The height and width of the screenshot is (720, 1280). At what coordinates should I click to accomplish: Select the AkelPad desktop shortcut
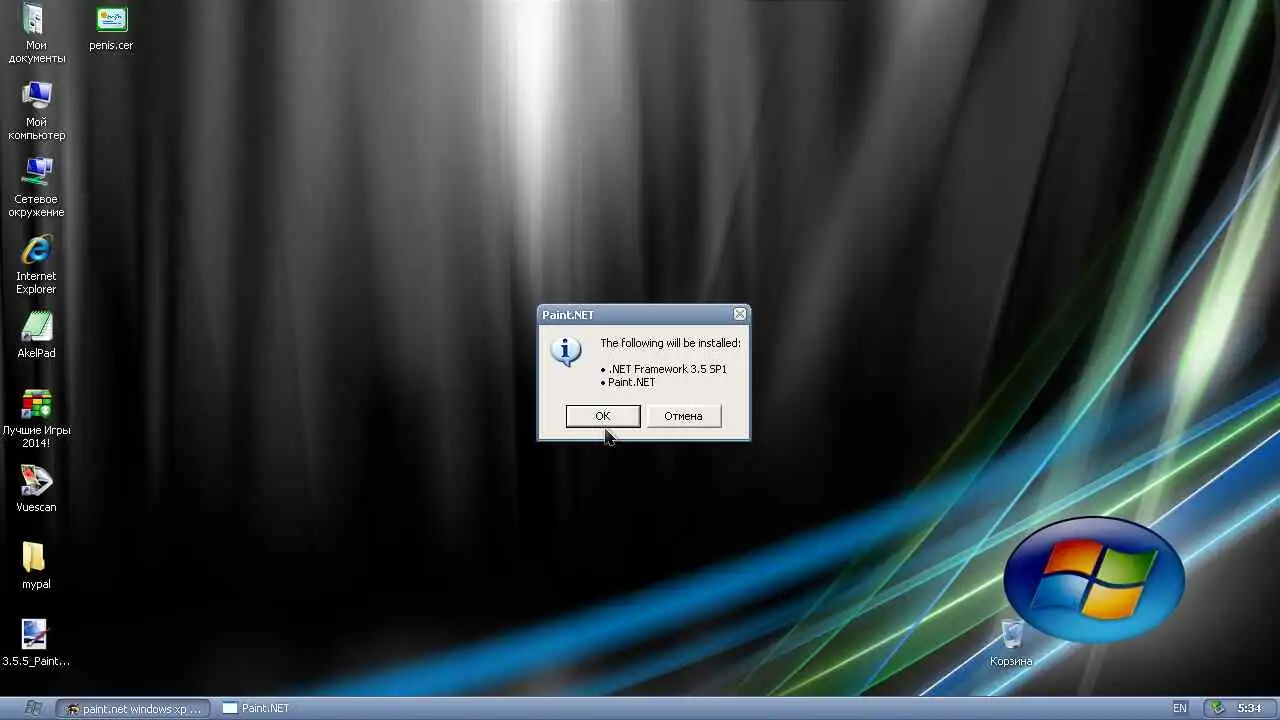point(36,335)
